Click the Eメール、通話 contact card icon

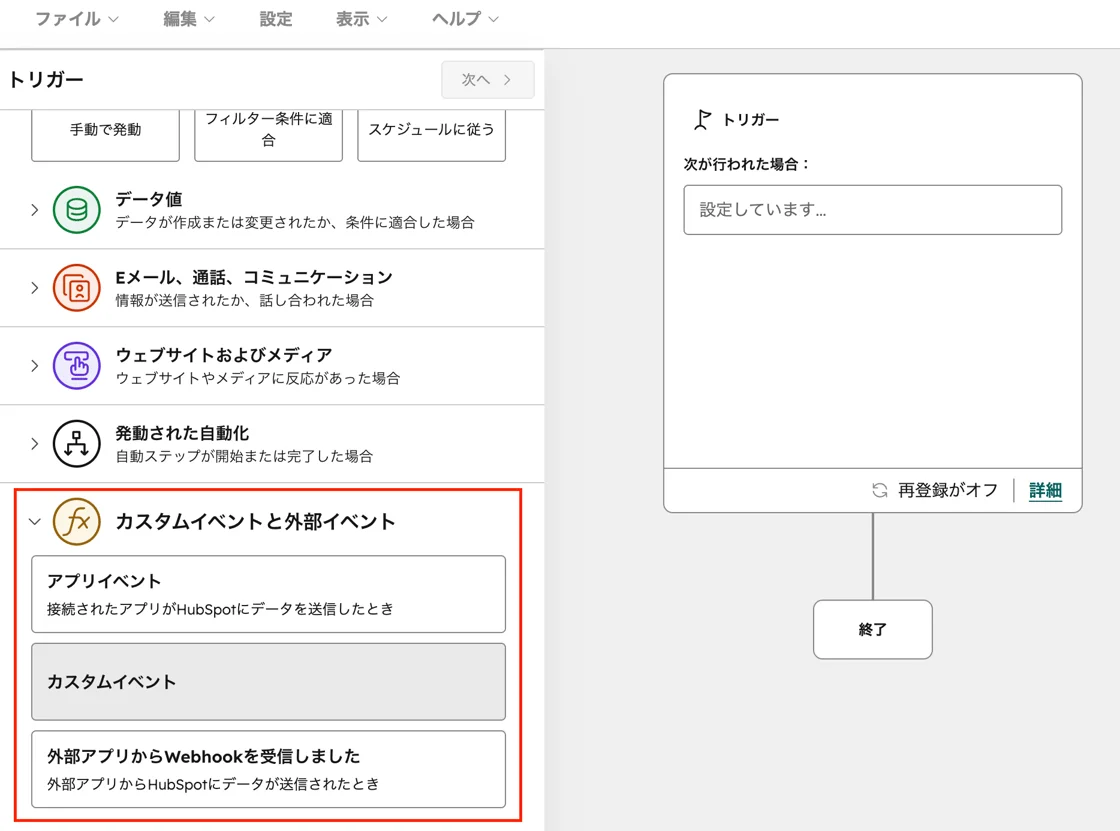(76, 287)
